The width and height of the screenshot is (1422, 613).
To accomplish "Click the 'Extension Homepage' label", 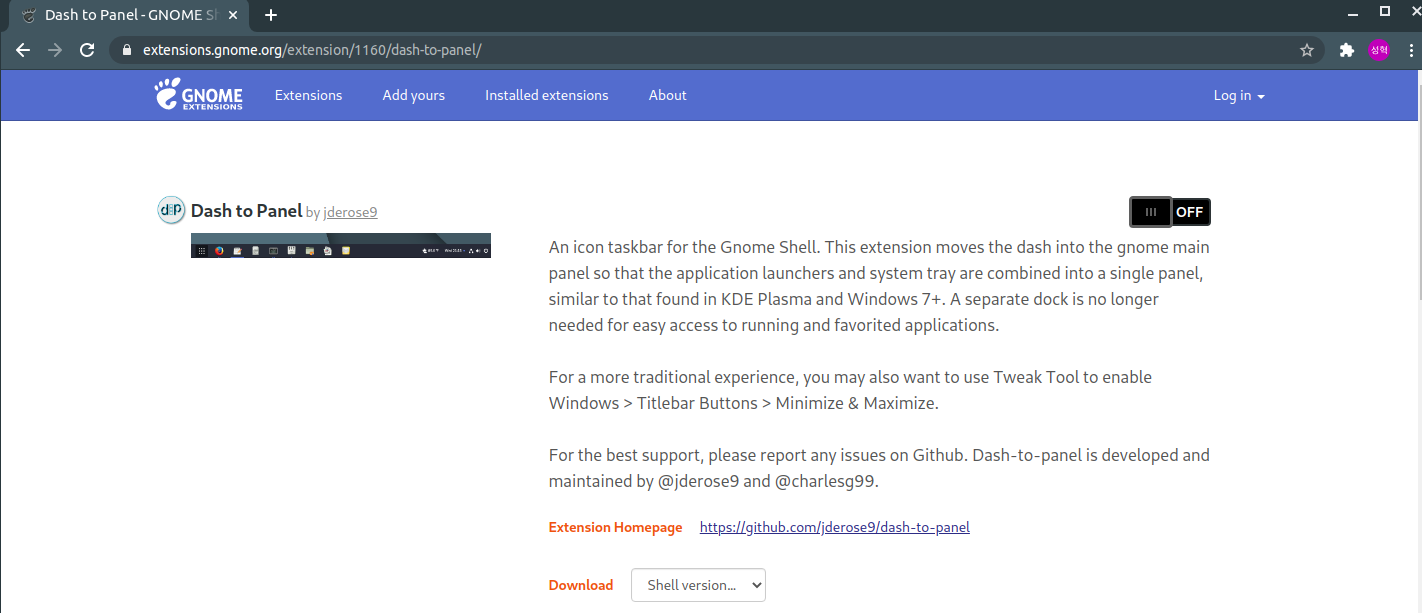I will click(x=615, y=527).
